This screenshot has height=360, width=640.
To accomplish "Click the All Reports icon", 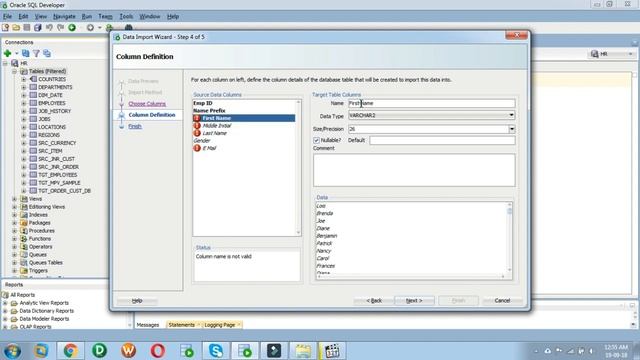I will (5, 295).
